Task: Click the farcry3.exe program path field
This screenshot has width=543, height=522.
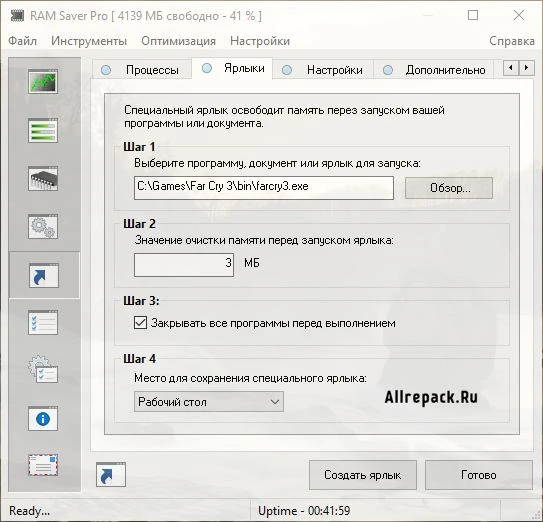Action: click(x=264, y=188)
